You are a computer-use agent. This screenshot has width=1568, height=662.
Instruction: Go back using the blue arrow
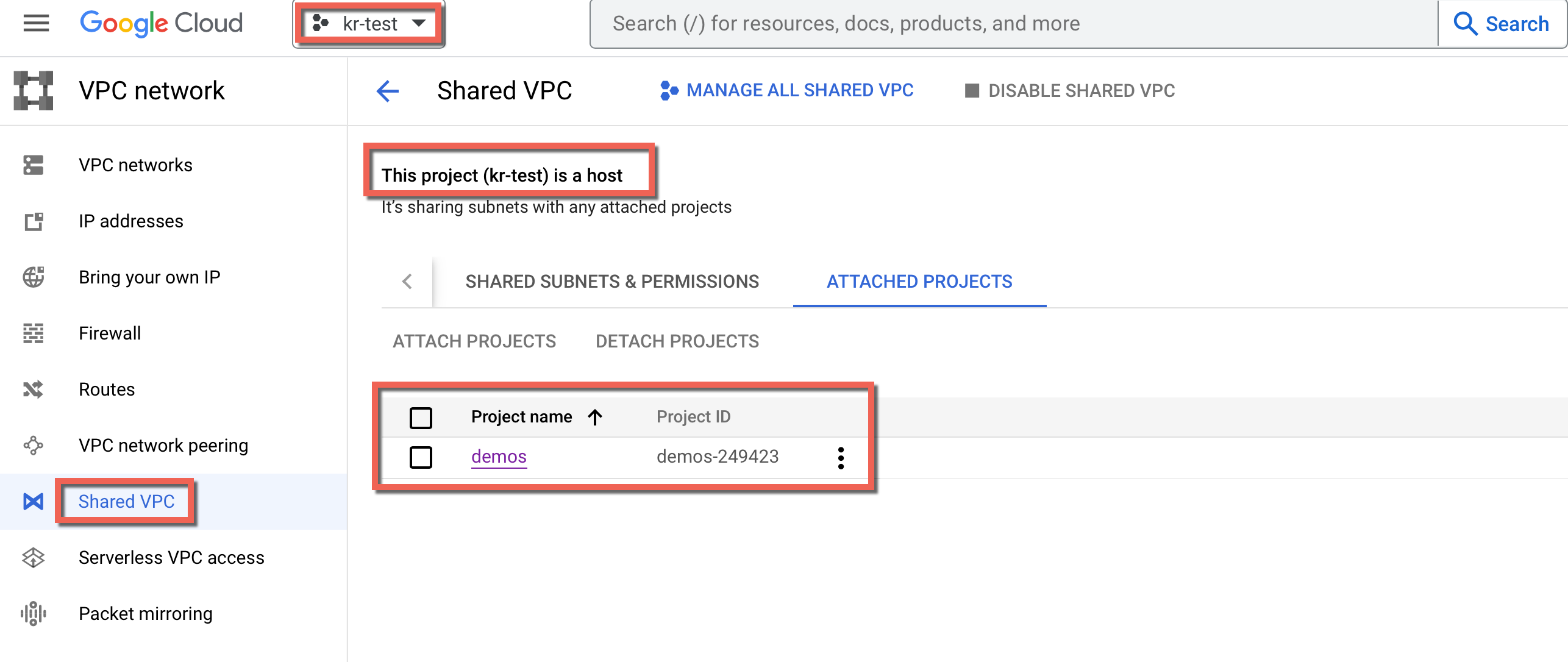[388, 91]
